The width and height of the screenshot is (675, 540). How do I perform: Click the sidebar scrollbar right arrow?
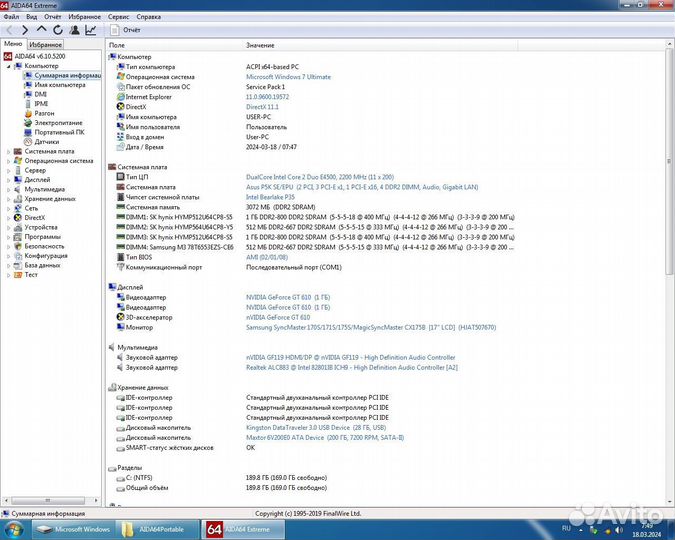click(x=96, y=500)
